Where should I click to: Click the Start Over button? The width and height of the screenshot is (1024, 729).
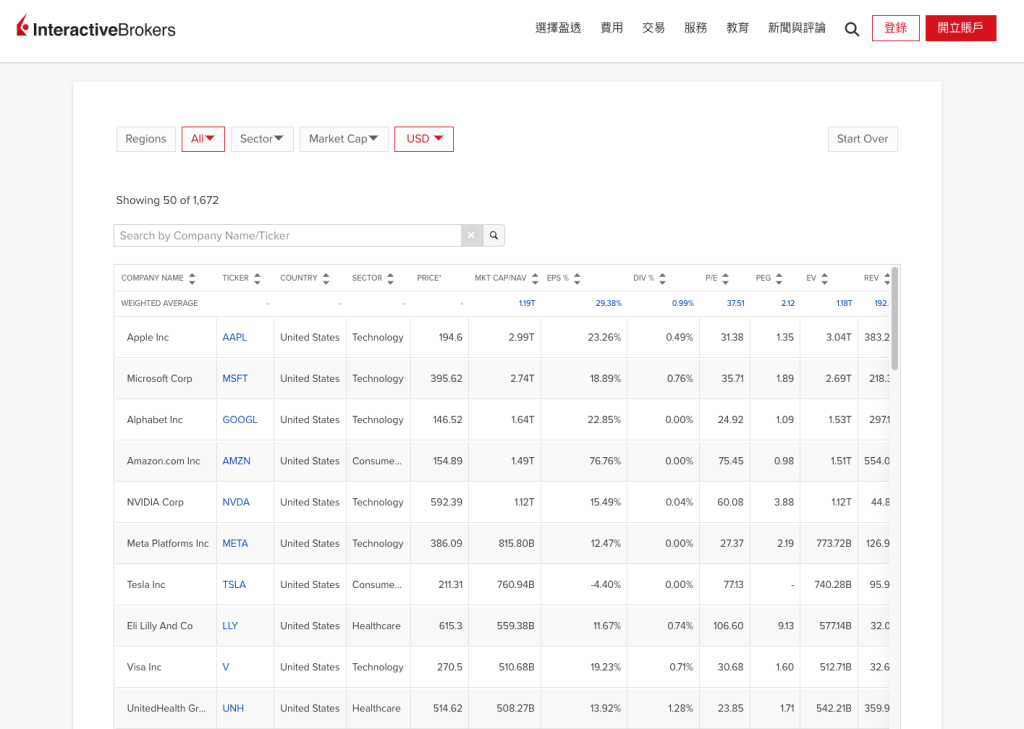[x=862, y=139]
